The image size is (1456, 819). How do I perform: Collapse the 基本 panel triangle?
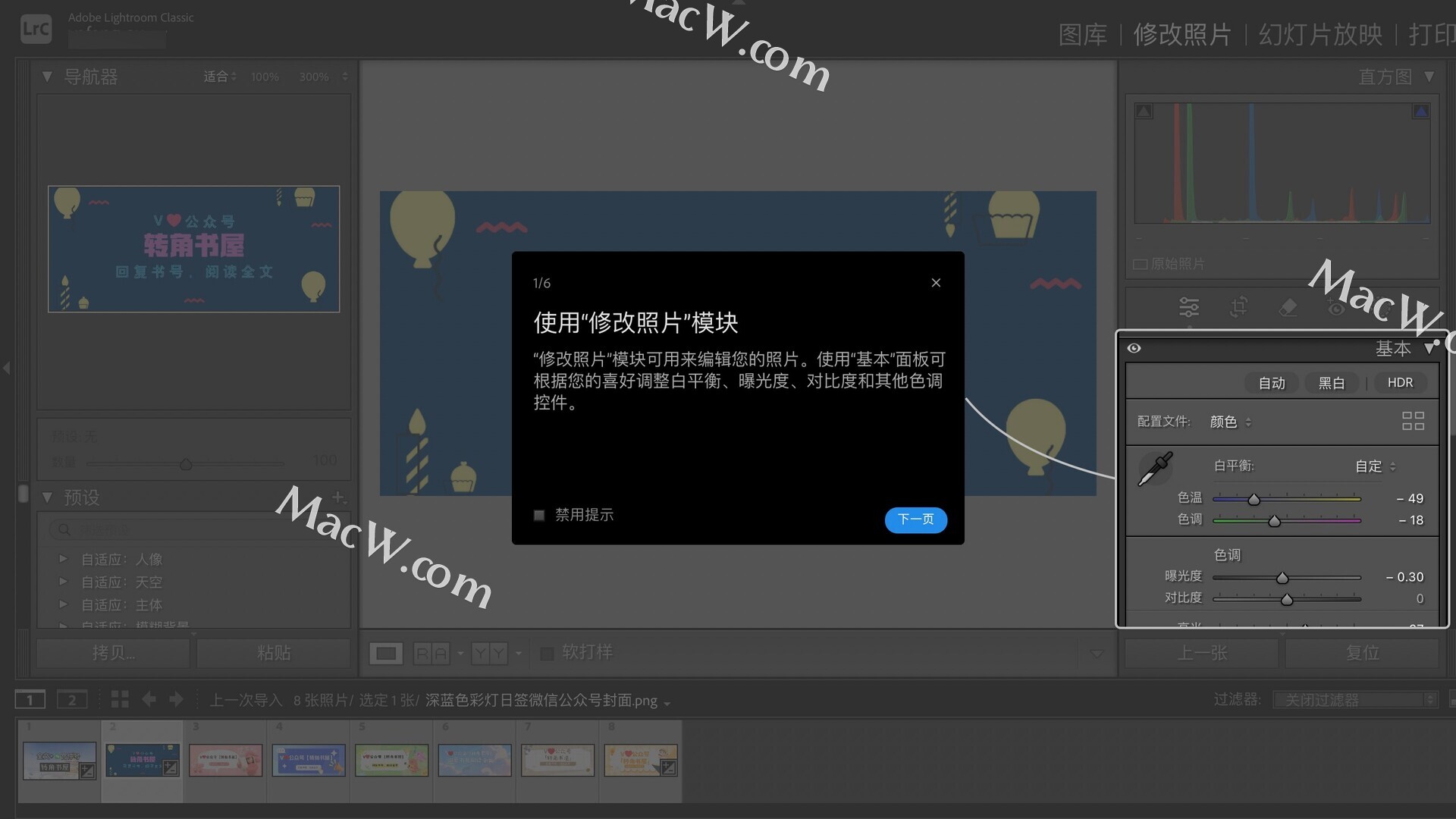(x=1429, y=348)
